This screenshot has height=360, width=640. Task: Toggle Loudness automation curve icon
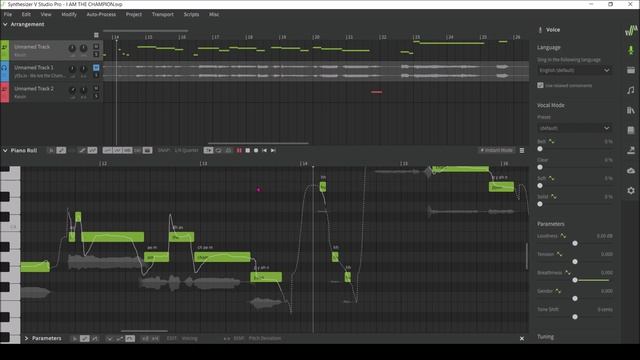pos(563,236)
